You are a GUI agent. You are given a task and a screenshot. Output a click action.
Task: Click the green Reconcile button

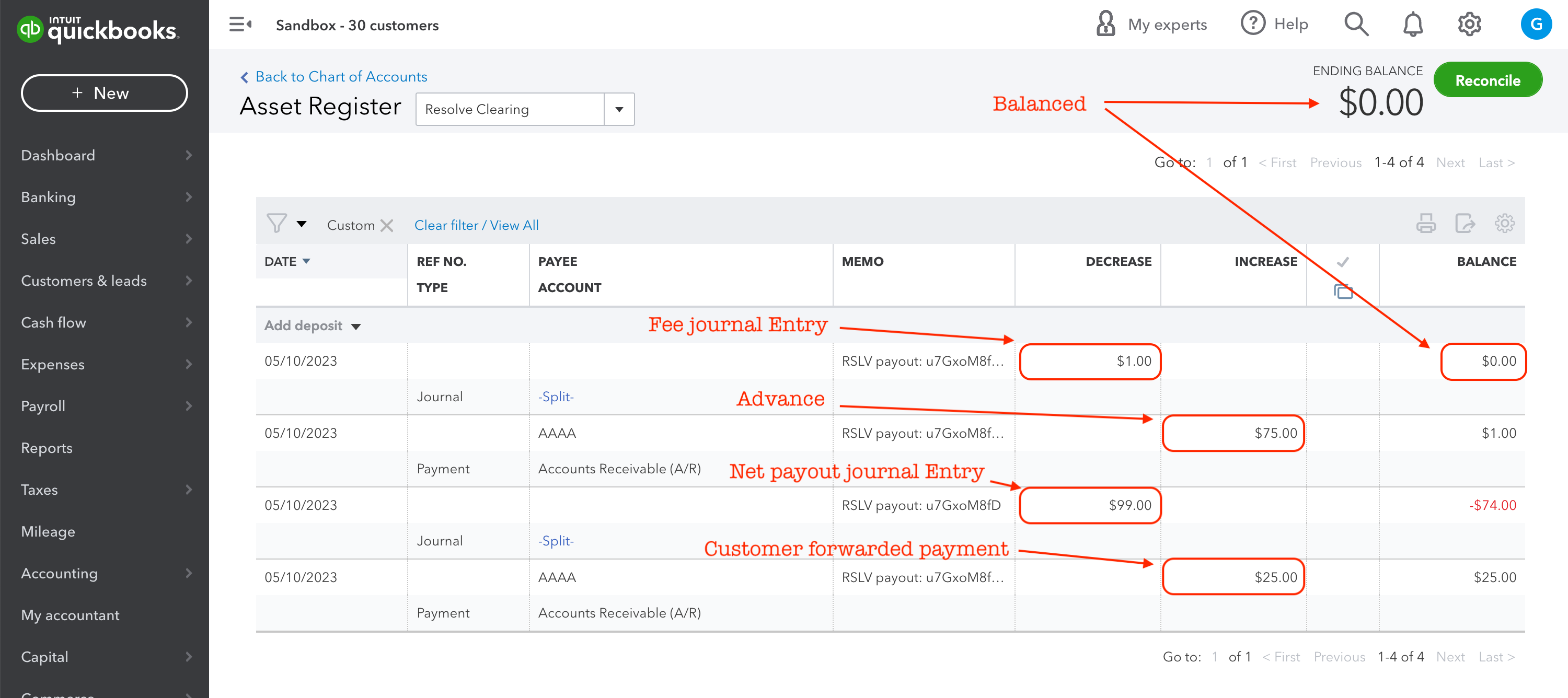point(1487,80)
